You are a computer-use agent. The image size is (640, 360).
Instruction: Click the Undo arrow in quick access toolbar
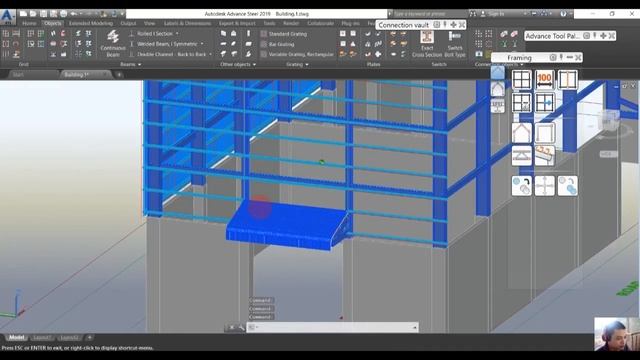[74, 14]
